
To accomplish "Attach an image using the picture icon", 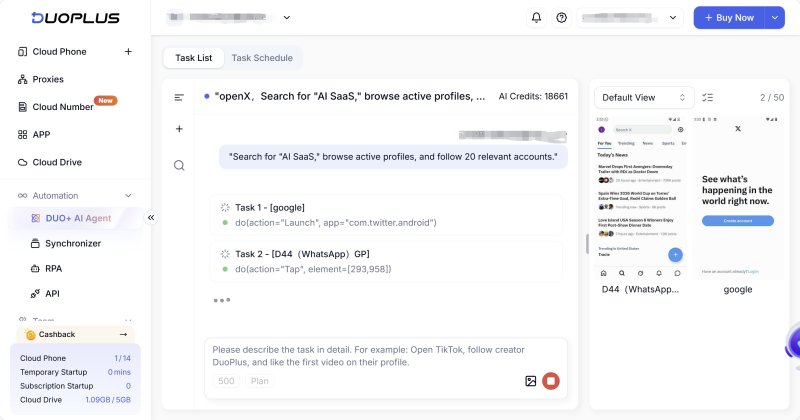I will tap(531, 381).
